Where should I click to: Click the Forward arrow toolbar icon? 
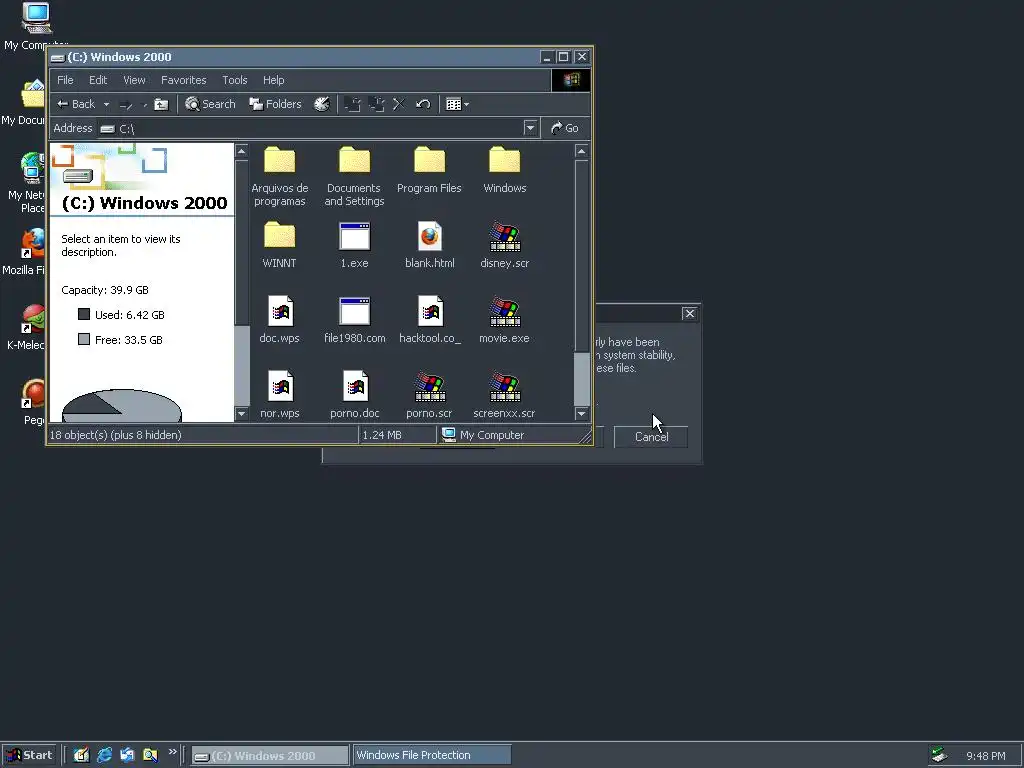tap(126, 104)
